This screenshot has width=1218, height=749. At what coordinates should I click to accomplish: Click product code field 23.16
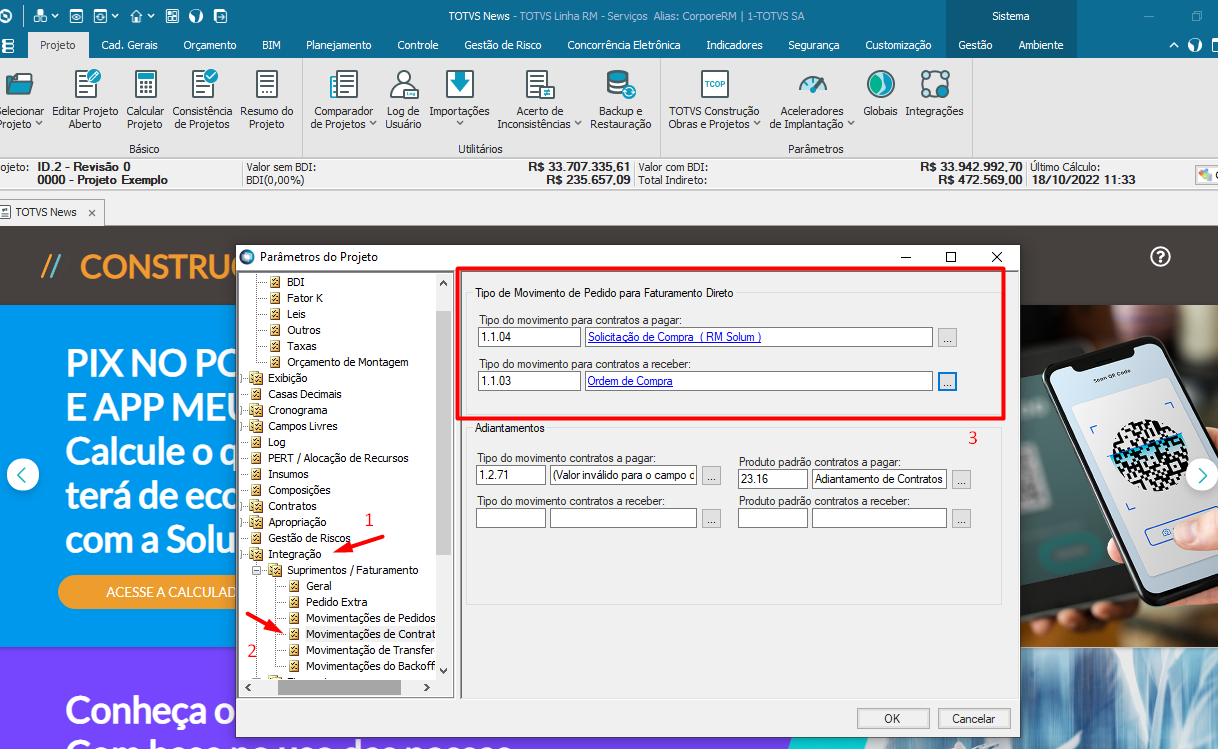pyautogui.click(x=773, y=479)
